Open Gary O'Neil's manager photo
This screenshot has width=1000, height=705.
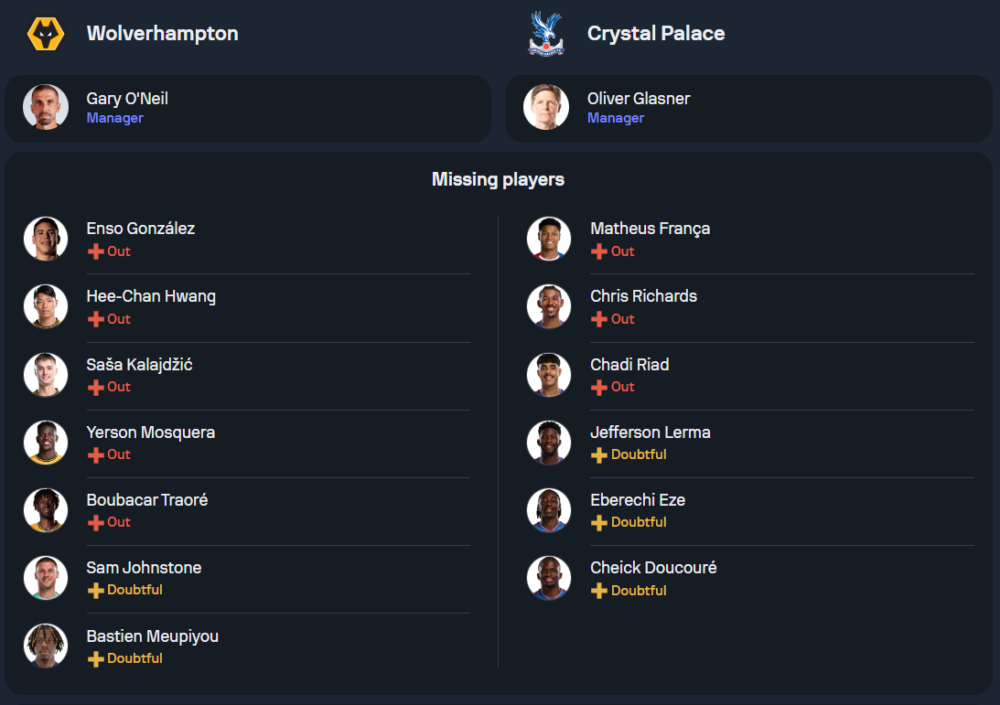45,107
